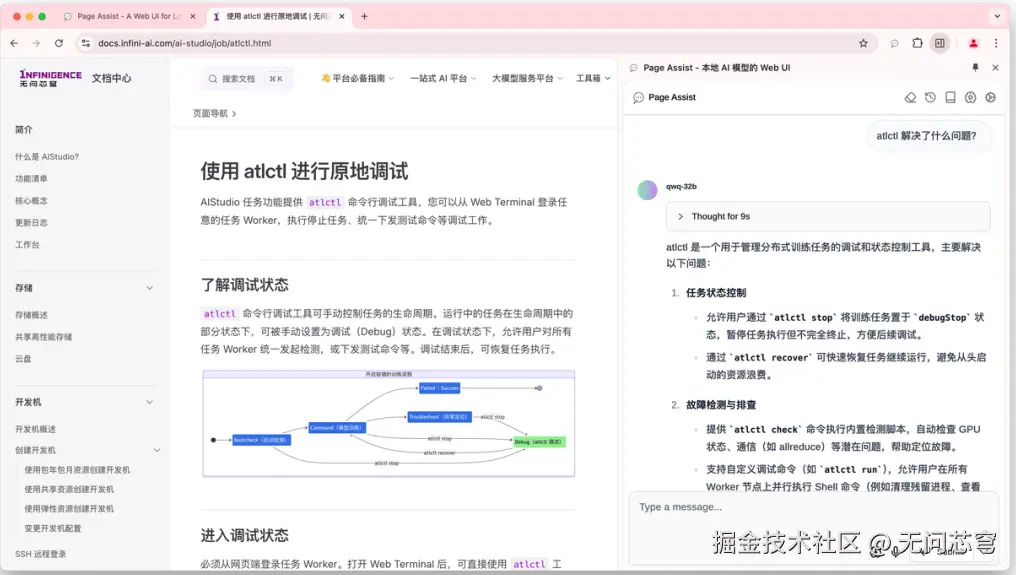Open the 简介 sidebar item
The image size is (1016, 575).
tap(23, 130)
